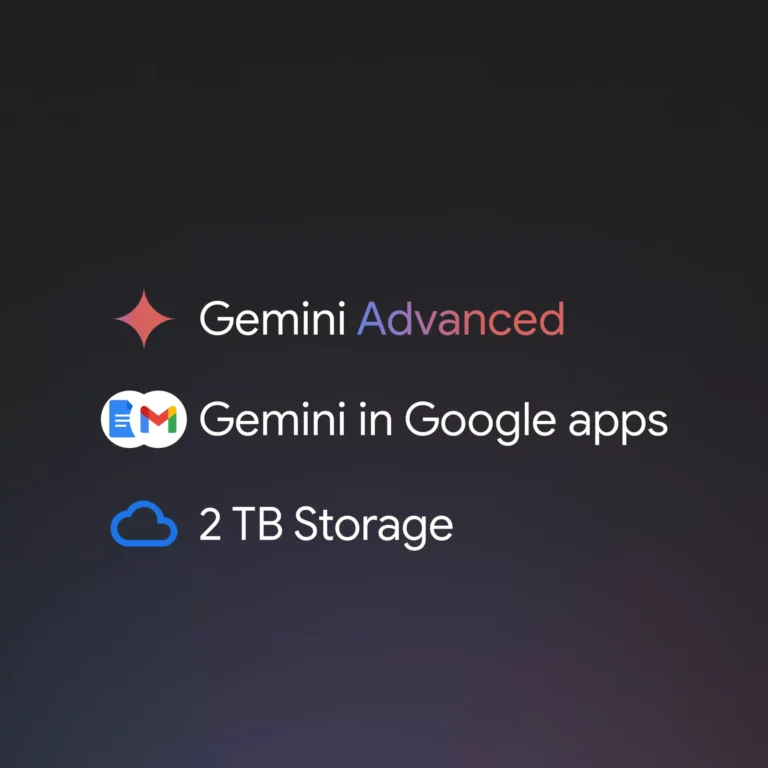Tap the blue cloud storage icon

point(144,524)
